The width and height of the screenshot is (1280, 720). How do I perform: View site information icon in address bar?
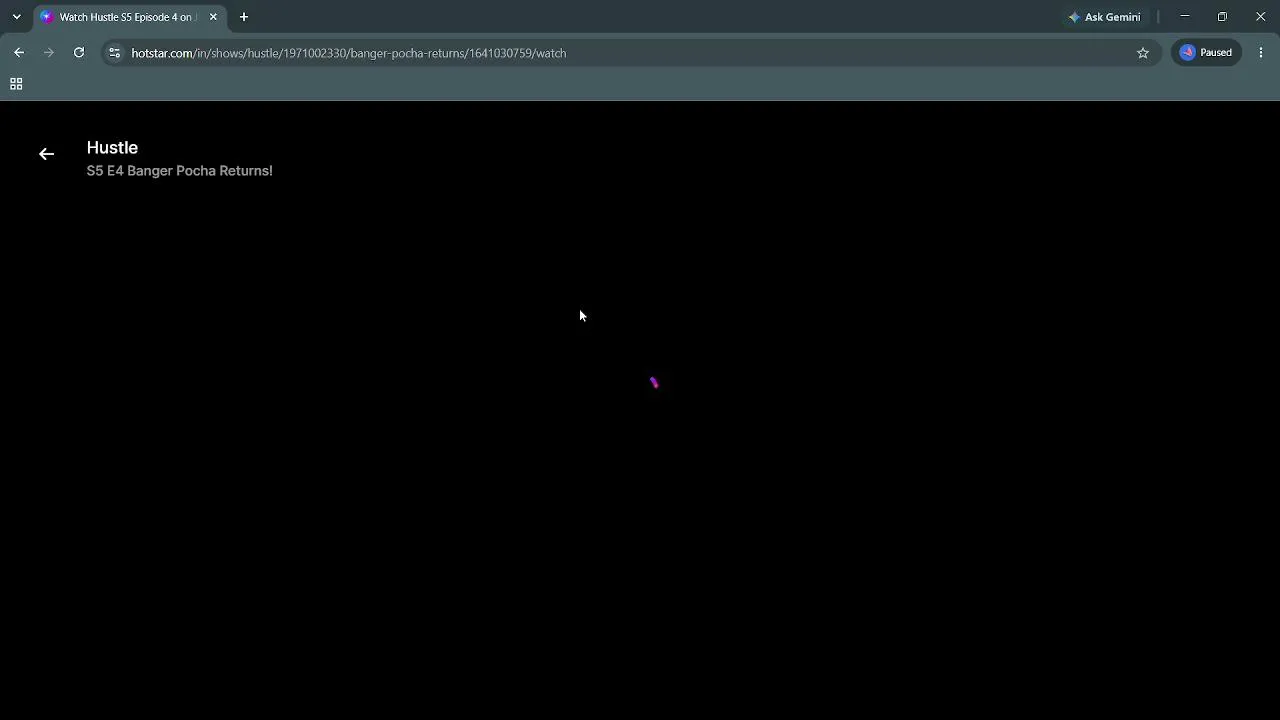pos(114,53)
